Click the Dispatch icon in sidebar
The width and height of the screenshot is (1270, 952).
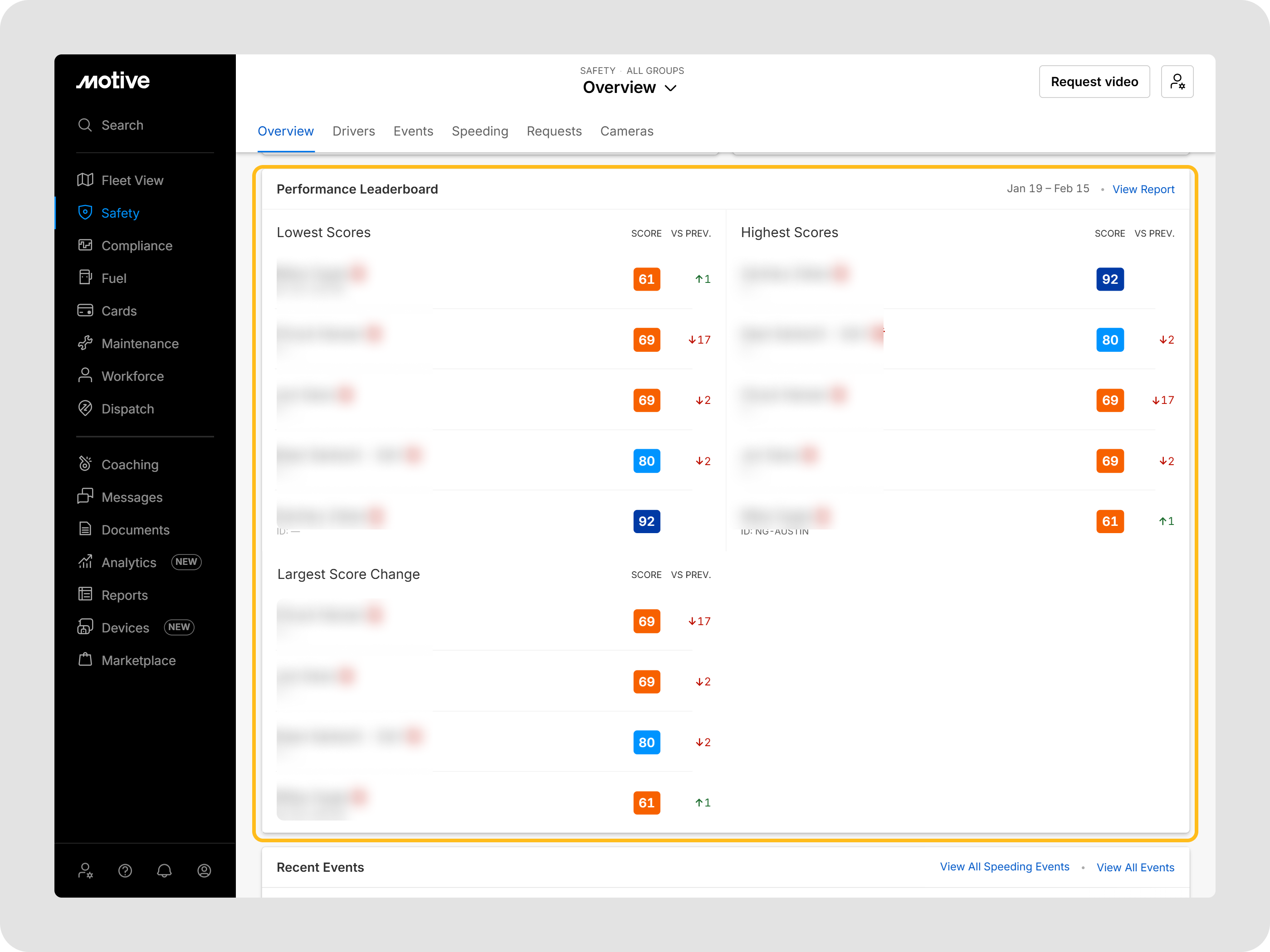point(85,408)
